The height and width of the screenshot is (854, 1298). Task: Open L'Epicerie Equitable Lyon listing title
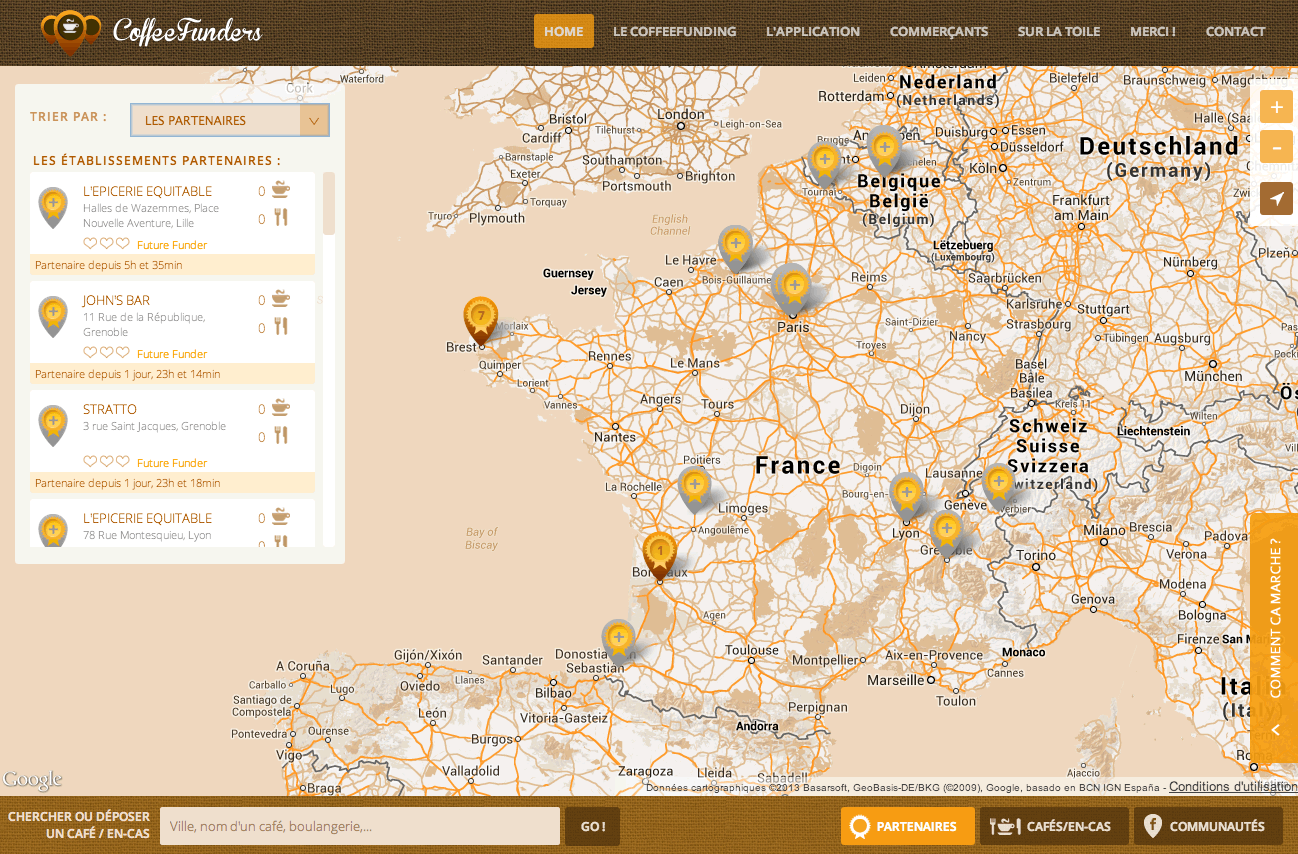click(147, 518)
